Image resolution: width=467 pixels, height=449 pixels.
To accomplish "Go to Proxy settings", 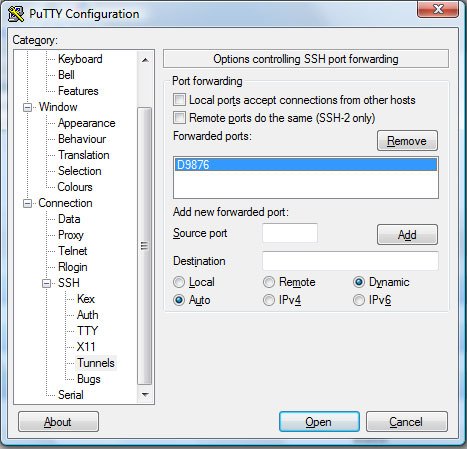I will click(71, 235).
